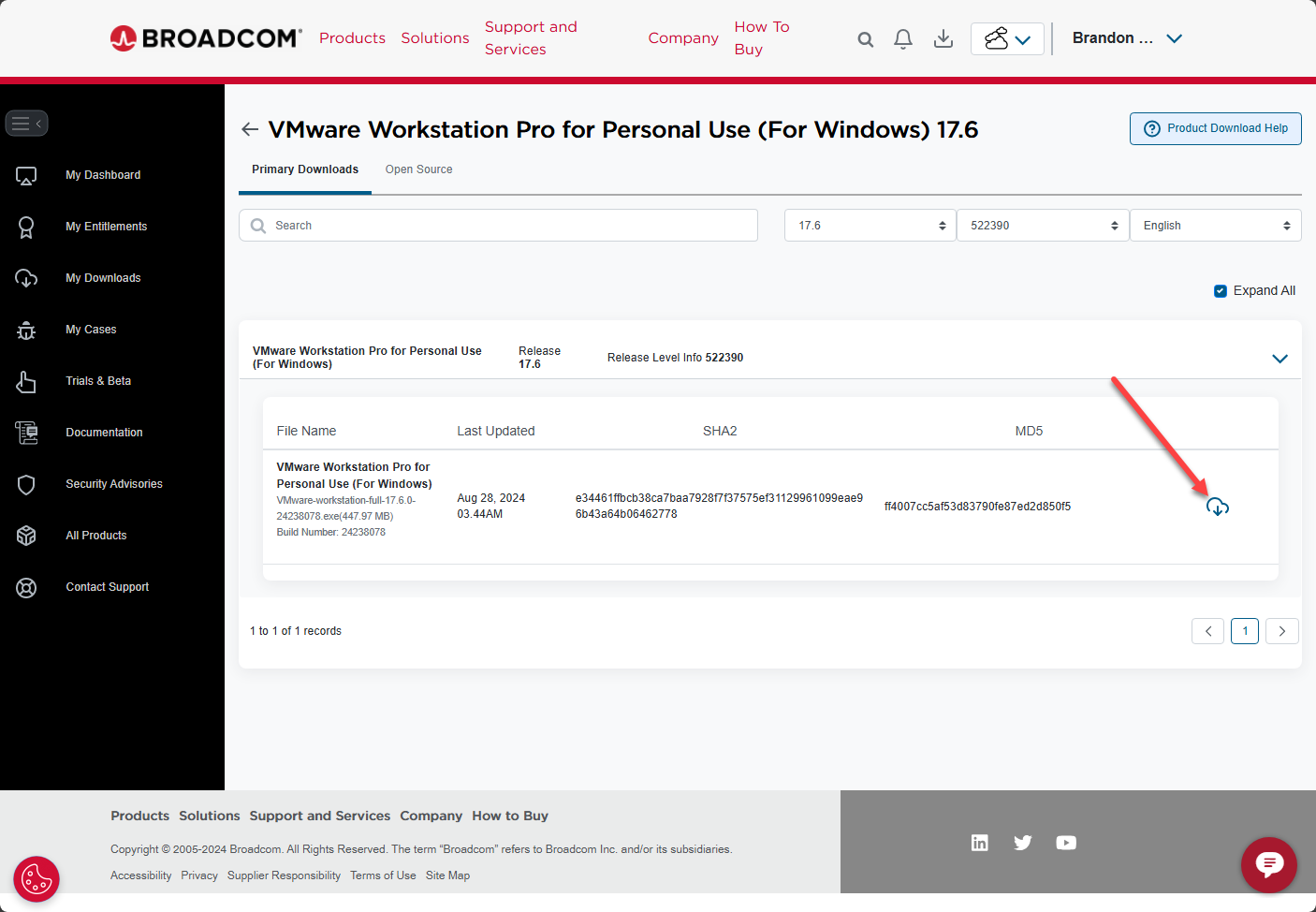The height and width of the screenshot is (912, 1316).
Task: Click the footer Company link
Action: (x=431, y=816)
